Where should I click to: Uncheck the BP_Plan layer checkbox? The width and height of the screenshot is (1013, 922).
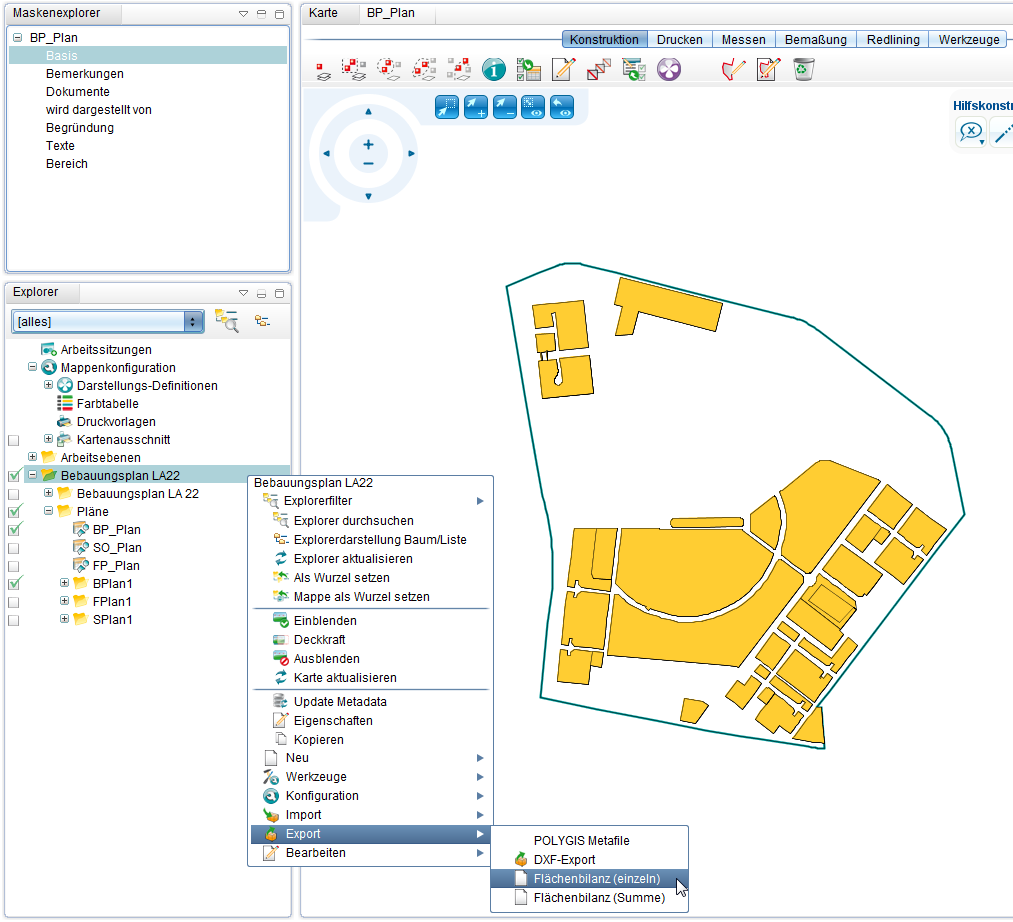14,530
